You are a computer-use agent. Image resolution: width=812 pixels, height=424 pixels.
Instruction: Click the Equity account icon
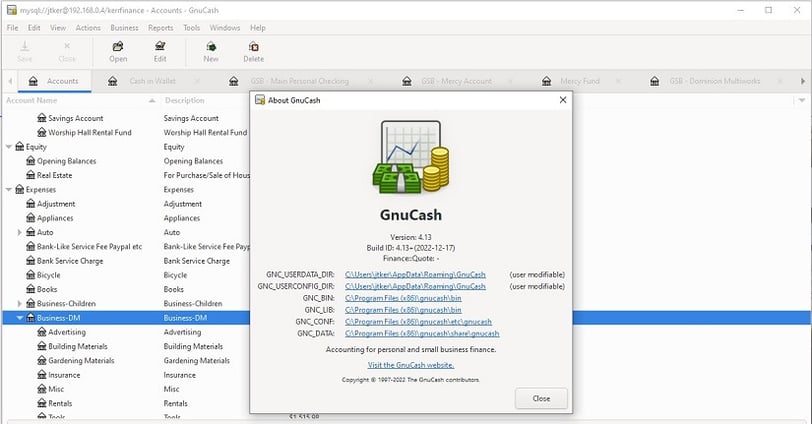point(20,147)
